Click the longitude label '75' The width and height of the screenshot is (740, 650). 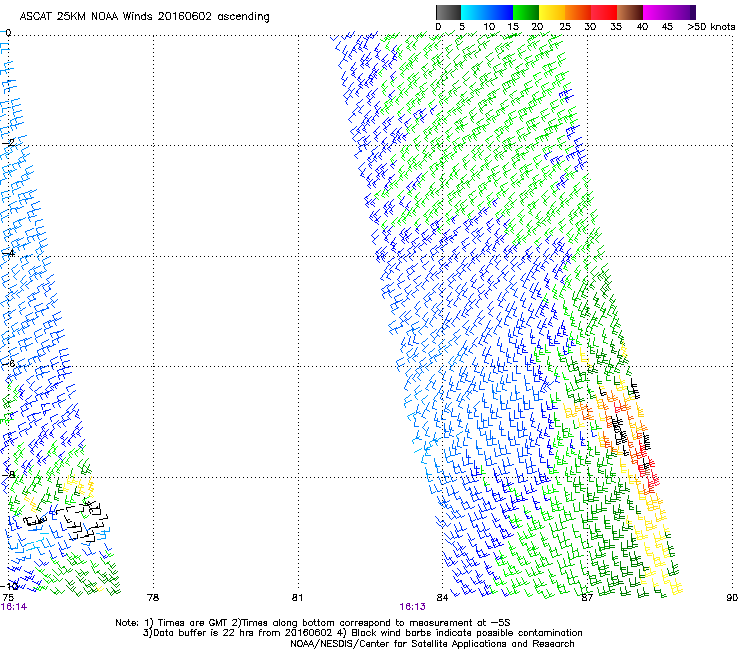(x=8, y=598)
